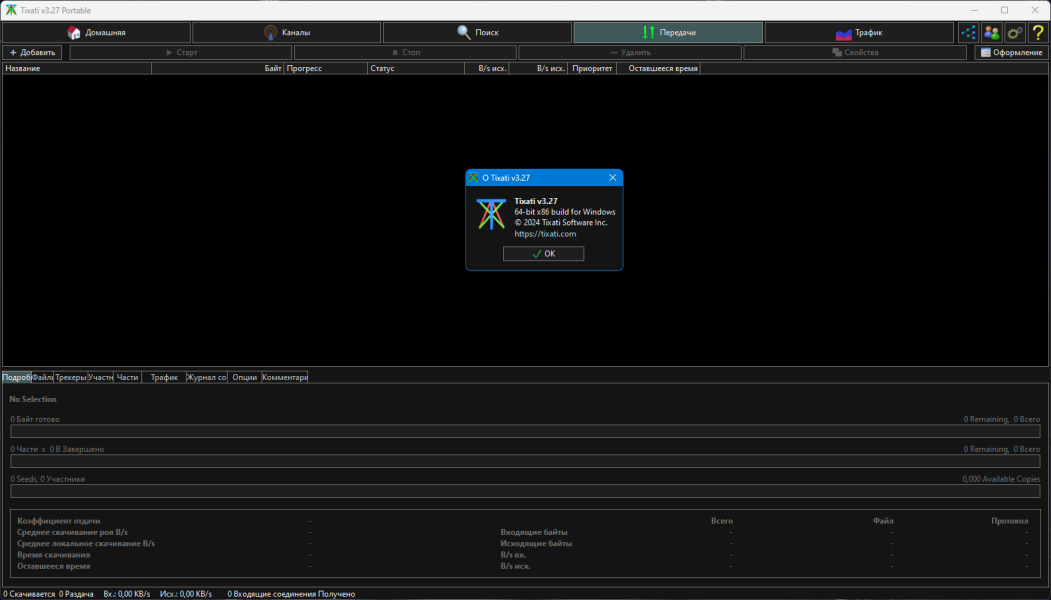Image resolution: width=1051 pixels, height=600 pixels.
Task: Select the Передачи transfers section
Action: pos(668,32)
